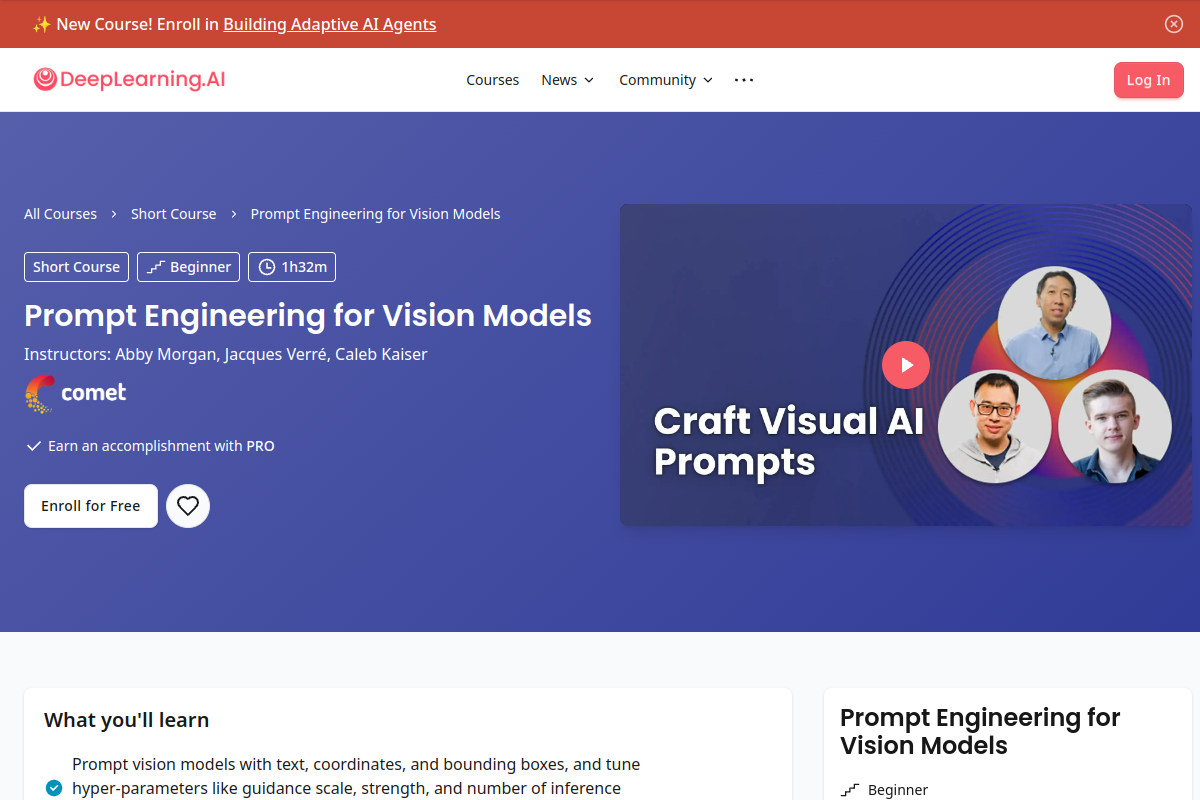Play the course intro video
Viewport: 1200px width, 800px height.
(x=906, y=365)
